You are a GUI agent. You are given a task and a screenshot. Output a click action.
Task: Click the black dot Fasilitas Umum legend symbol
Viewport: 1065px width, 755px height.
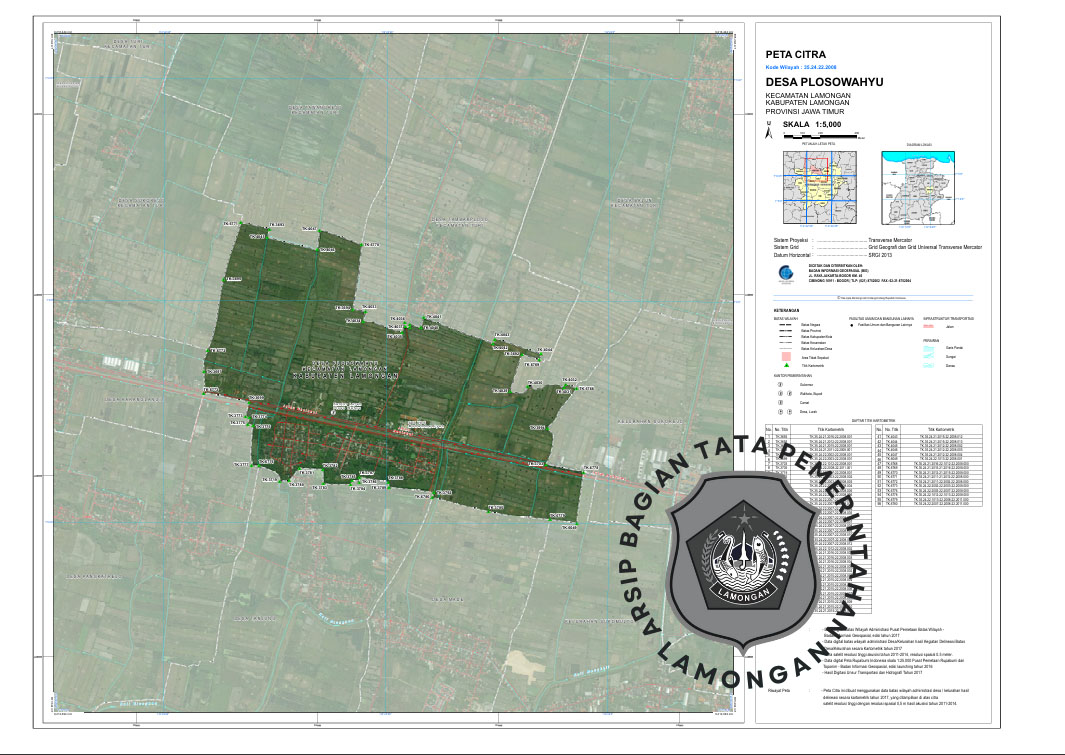(851, 325)
